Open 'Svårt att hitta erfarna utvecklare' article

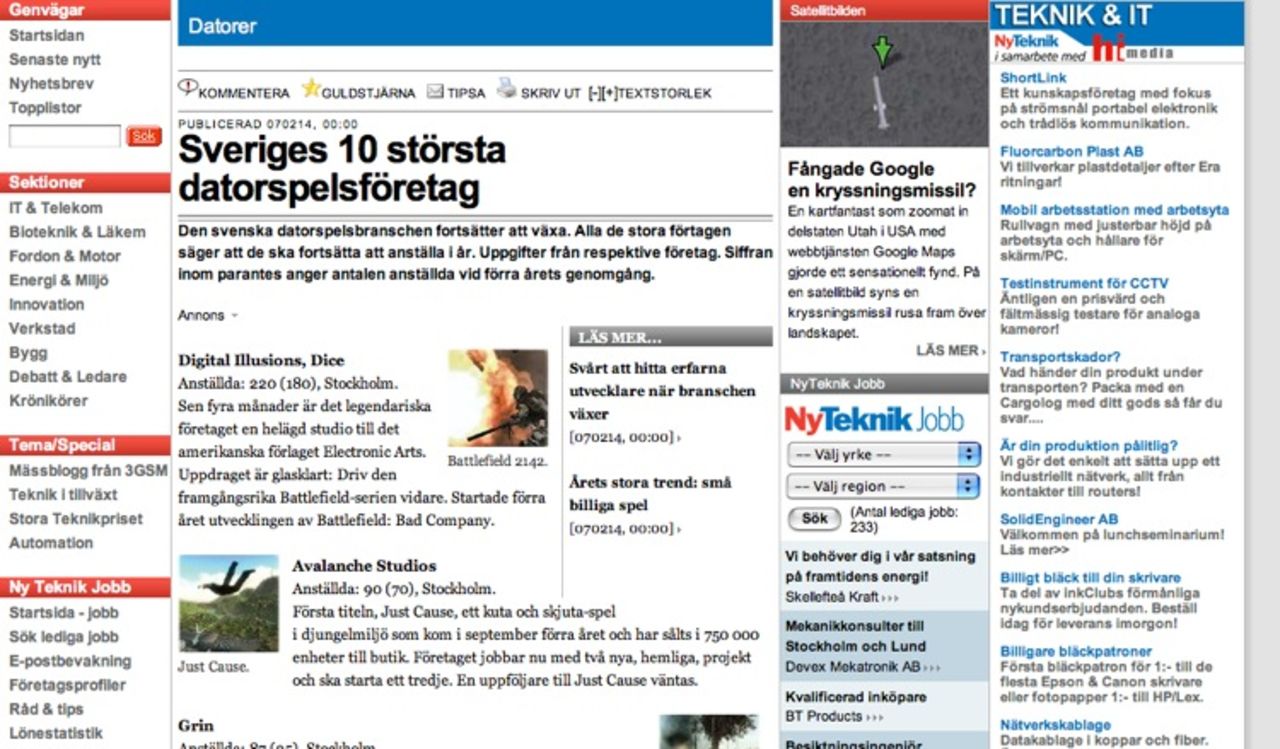pyautogui.click(x=662, y=391)
